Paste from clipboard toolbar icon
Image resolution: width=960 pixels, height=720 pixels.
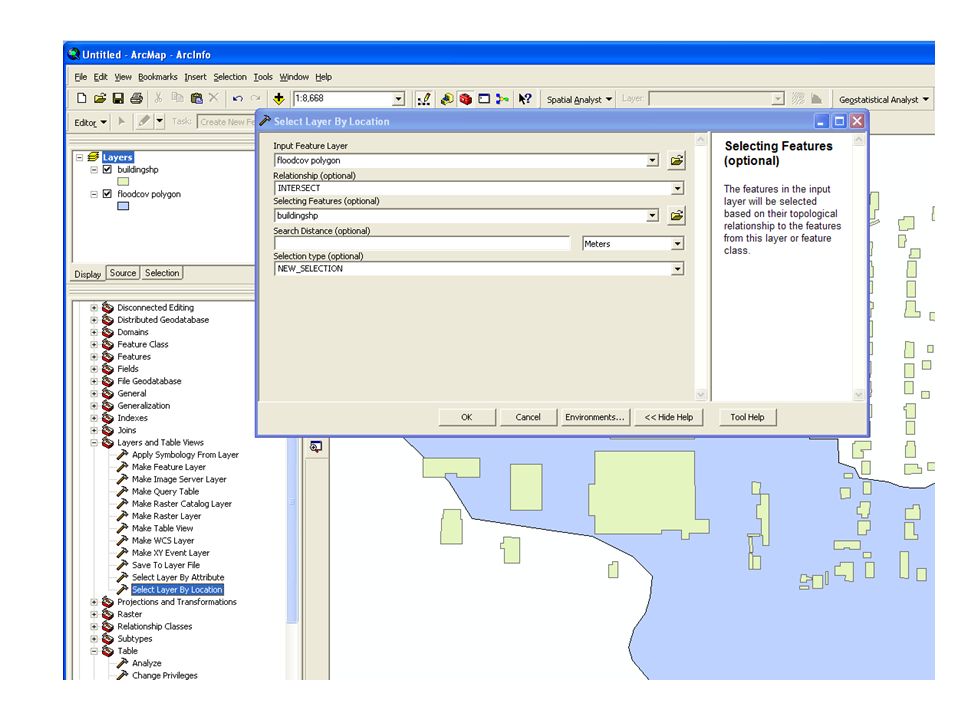coord(197,98)
